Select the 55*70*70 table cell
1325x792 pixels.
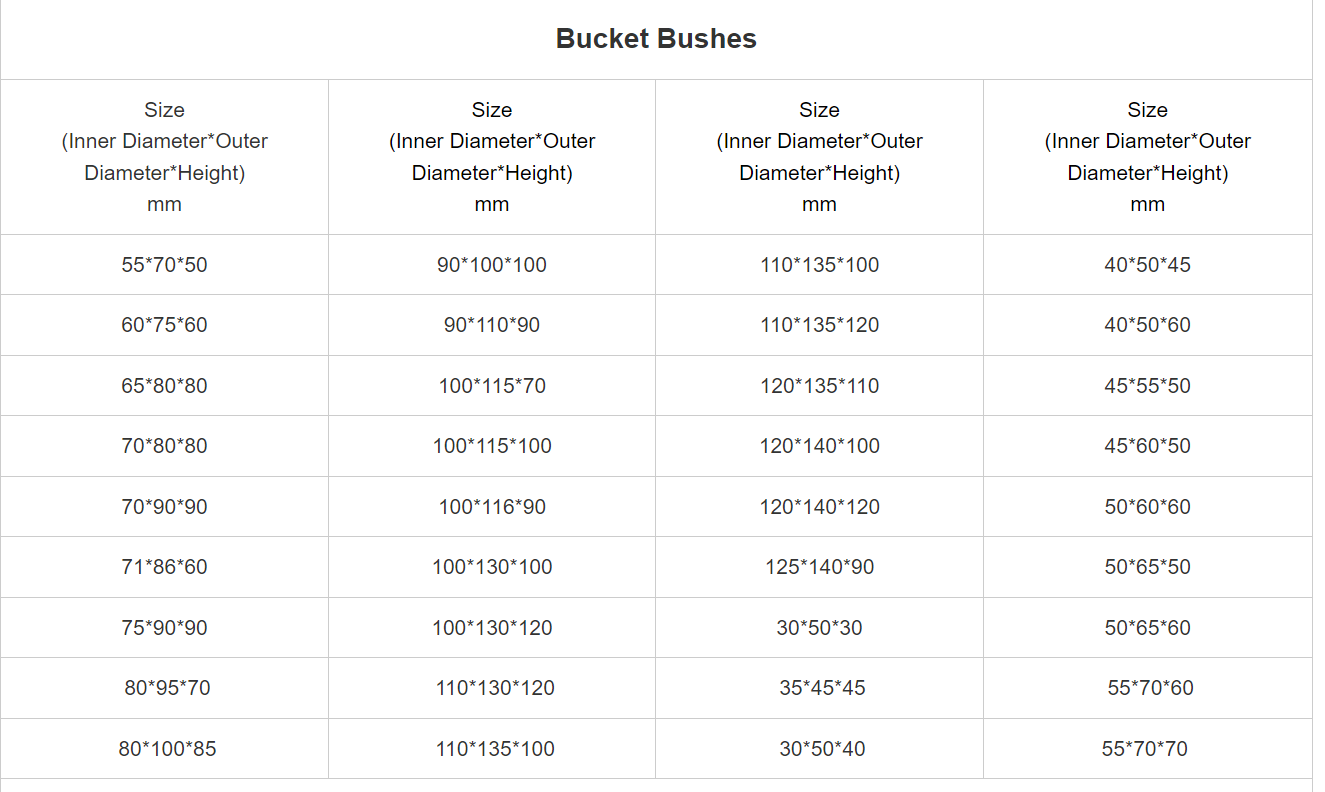coord(1145,749)
